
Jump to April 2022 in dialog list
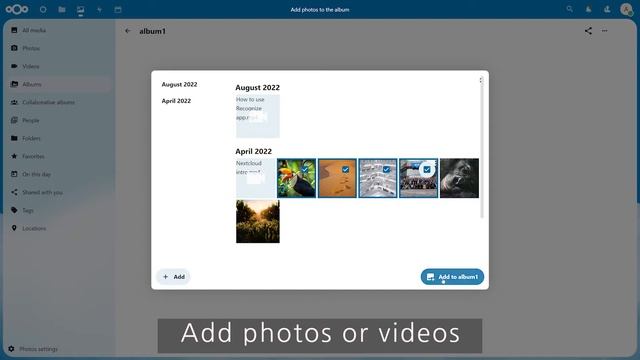coord(176,101)
